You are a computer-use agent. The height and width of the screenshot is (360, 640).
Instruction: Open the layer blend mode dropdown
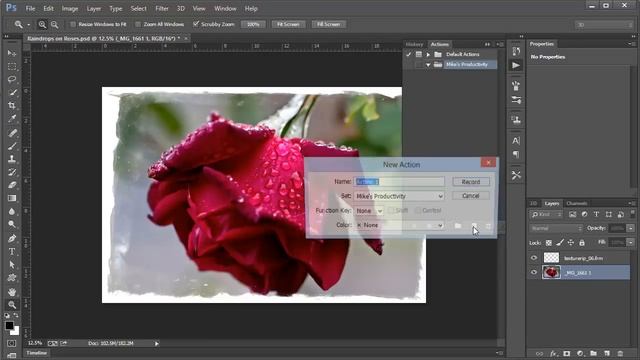[x=556, y=229]
